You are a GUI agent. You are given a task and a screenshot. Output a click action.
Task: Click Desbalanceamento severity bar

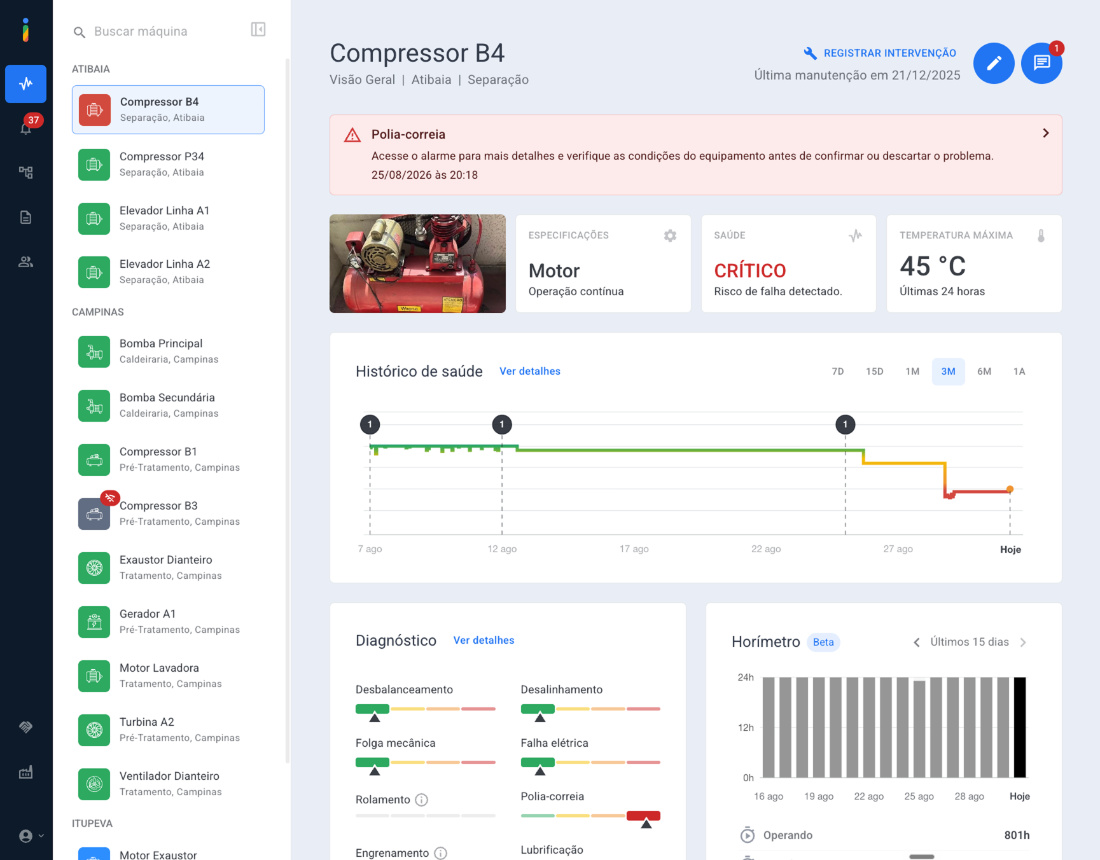425,711
